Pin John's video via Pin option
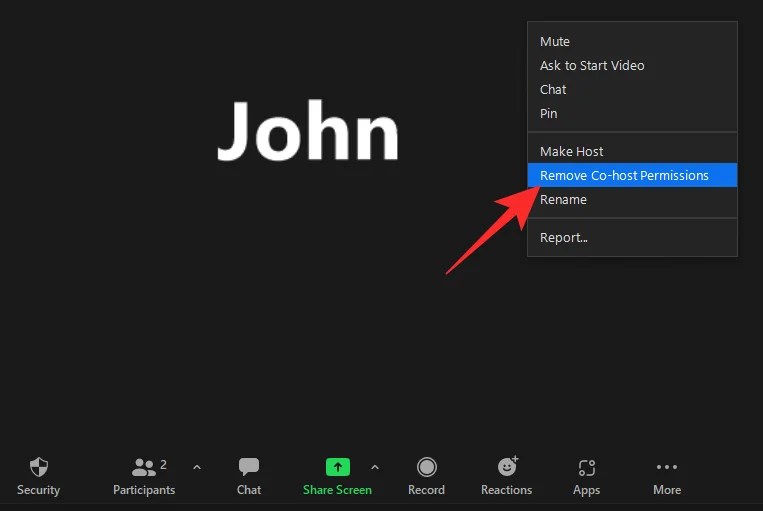Viewport: 763px width, 511px height. tap(549, 114)
